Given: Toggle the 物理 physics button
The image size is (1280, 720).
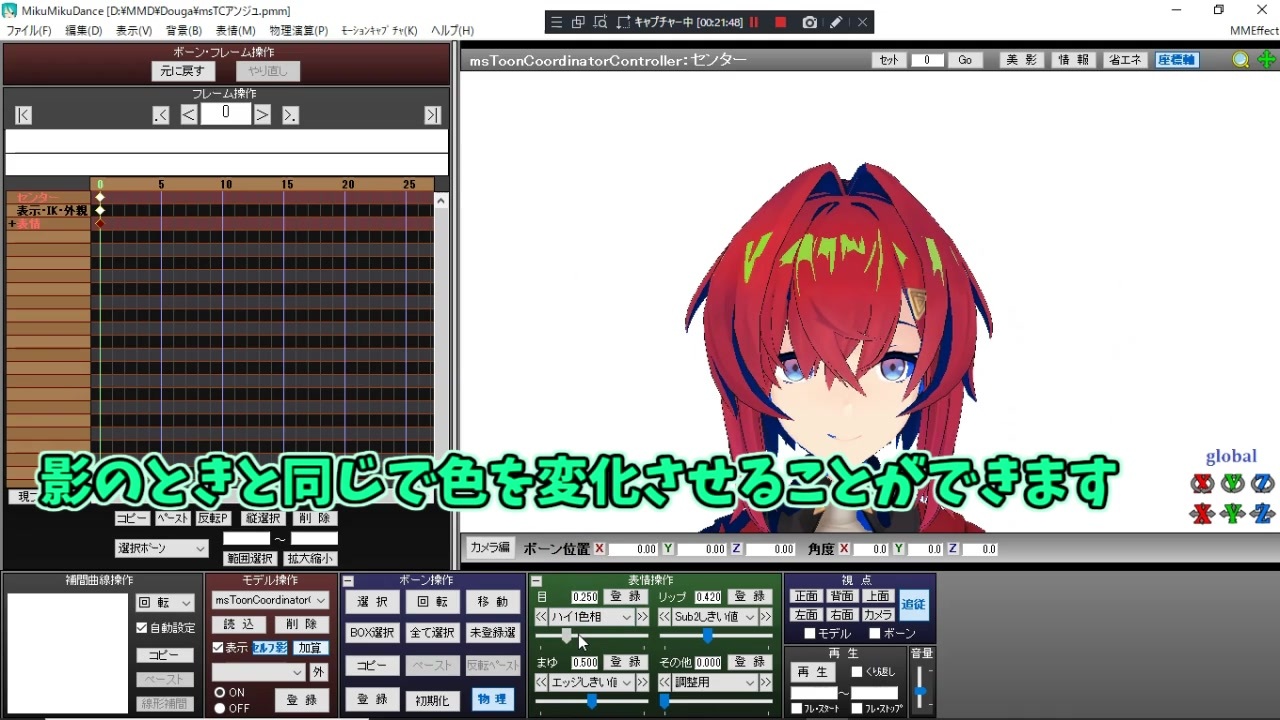Looking at the screenshot, I should [492, 699].
